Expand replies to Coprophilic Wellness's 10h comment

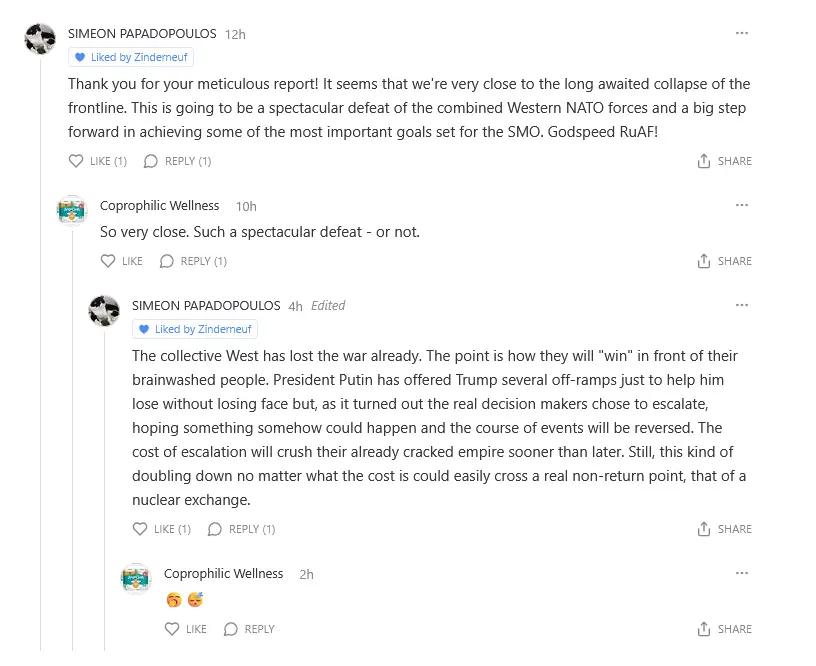pyautogui.click(x=193, y=261)
